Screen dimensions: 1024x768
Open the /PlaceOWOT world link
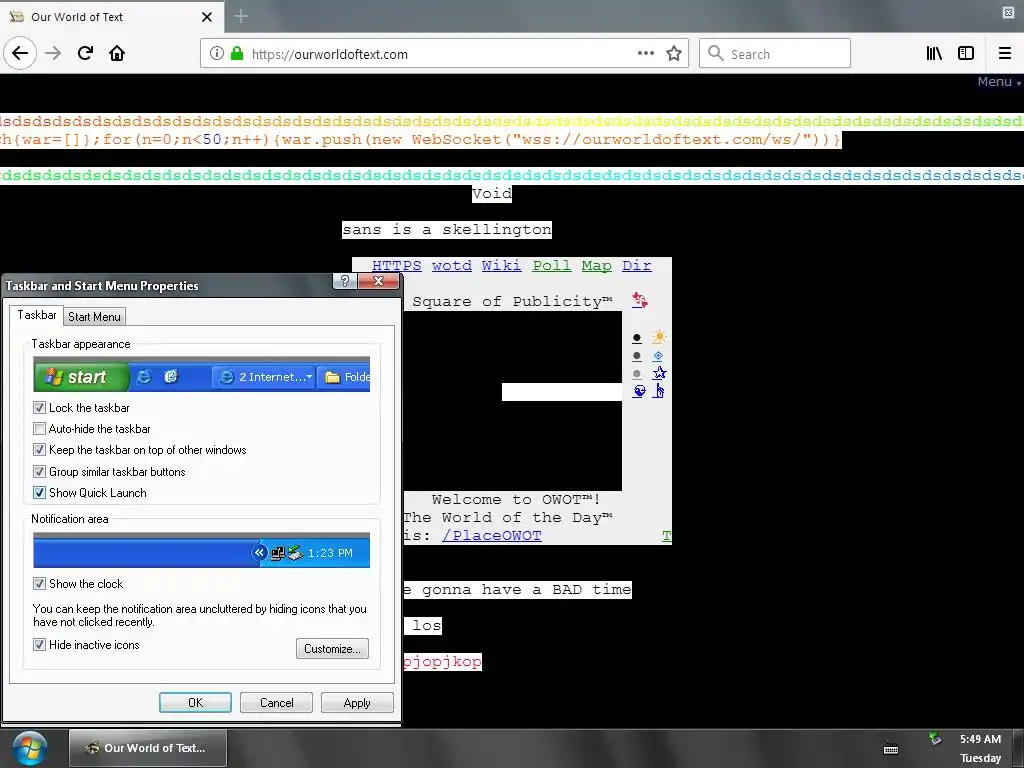click(x=492, y=536)
